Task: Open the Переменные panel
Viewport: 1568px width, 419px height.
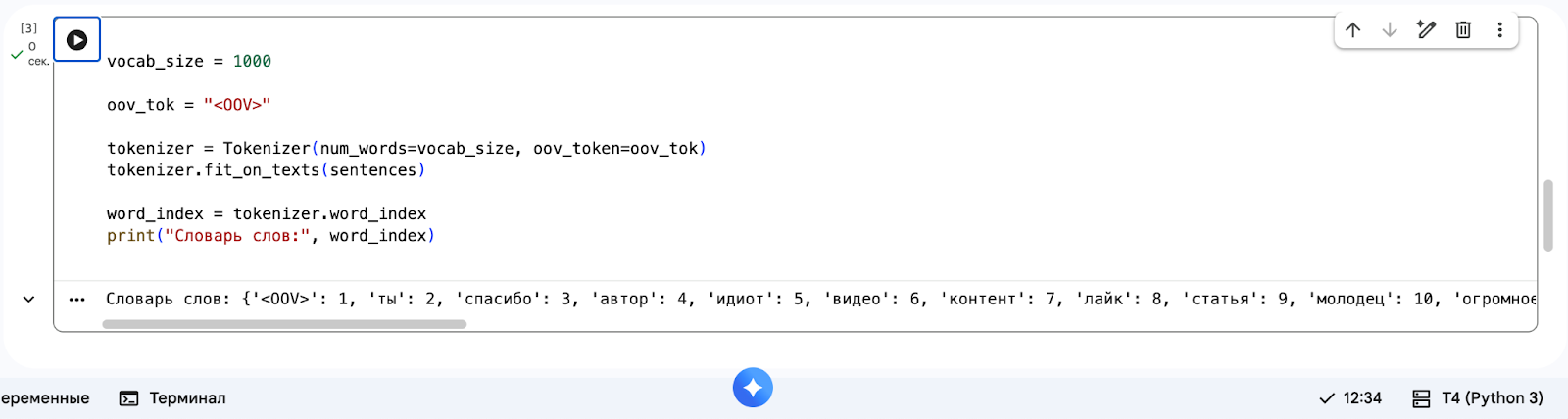Action: tap(45, 398)
